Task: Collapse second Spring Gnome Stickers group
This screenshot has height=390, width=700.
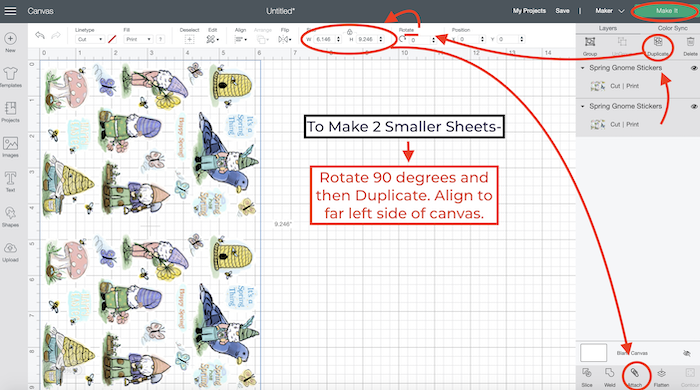Action: pos(582,106)
